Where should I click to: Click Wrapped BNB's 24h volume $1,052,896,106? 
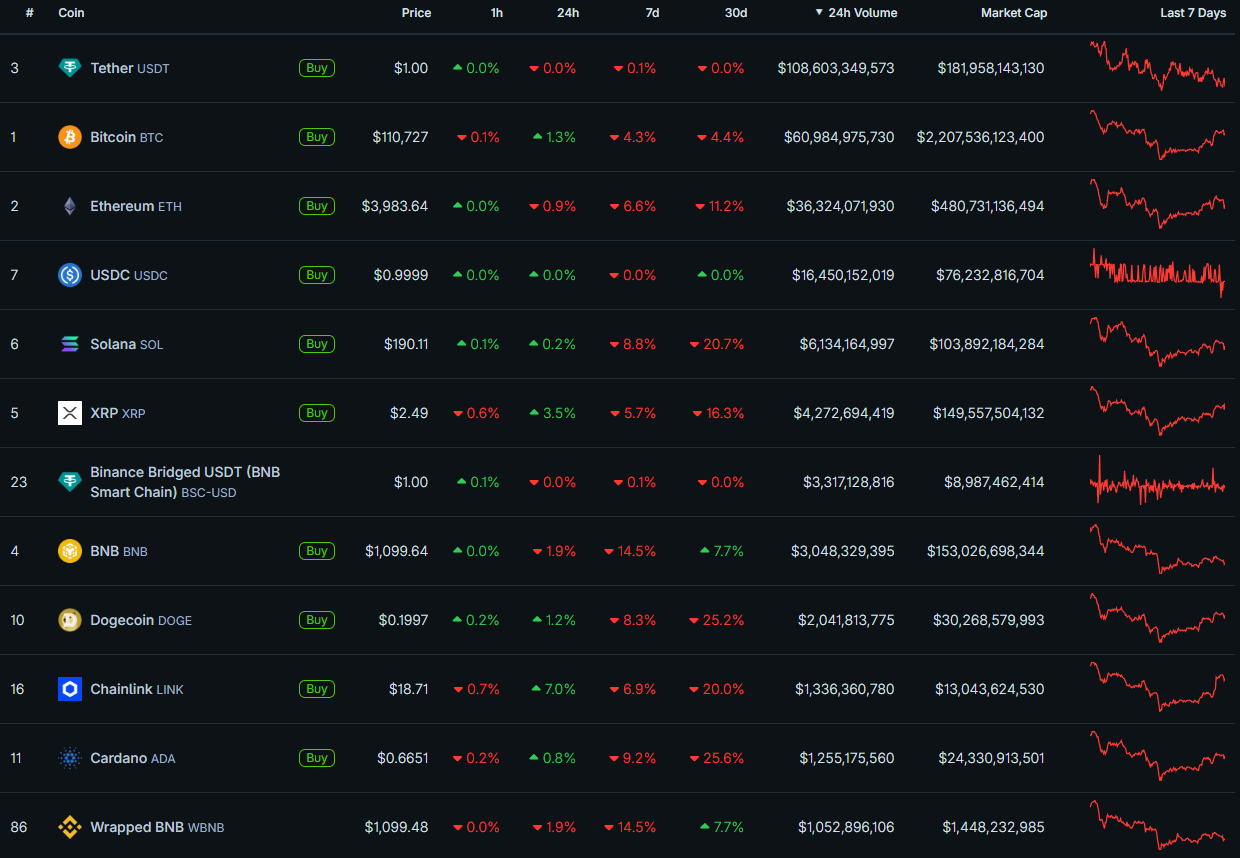pyautogui.click(x=846, y=827)
